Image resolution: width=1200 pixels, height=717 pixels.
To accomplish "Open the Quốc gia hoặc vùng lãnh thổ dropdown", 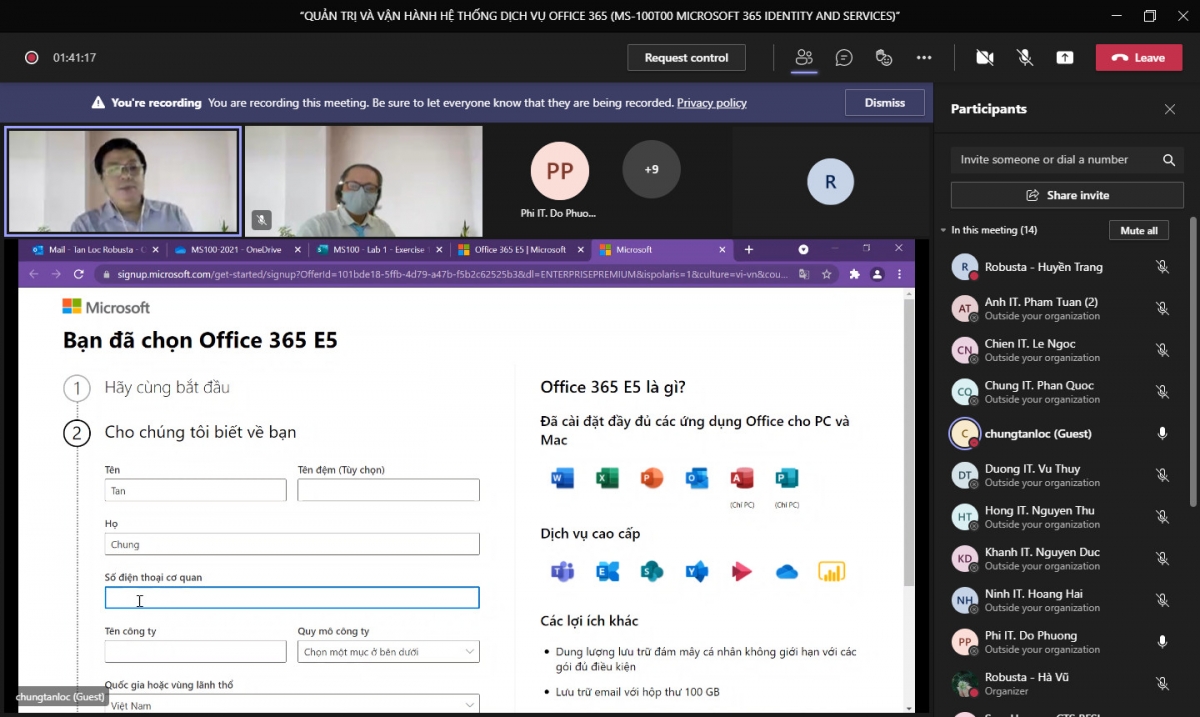I will pyautogui.click(x=292, y=704).
